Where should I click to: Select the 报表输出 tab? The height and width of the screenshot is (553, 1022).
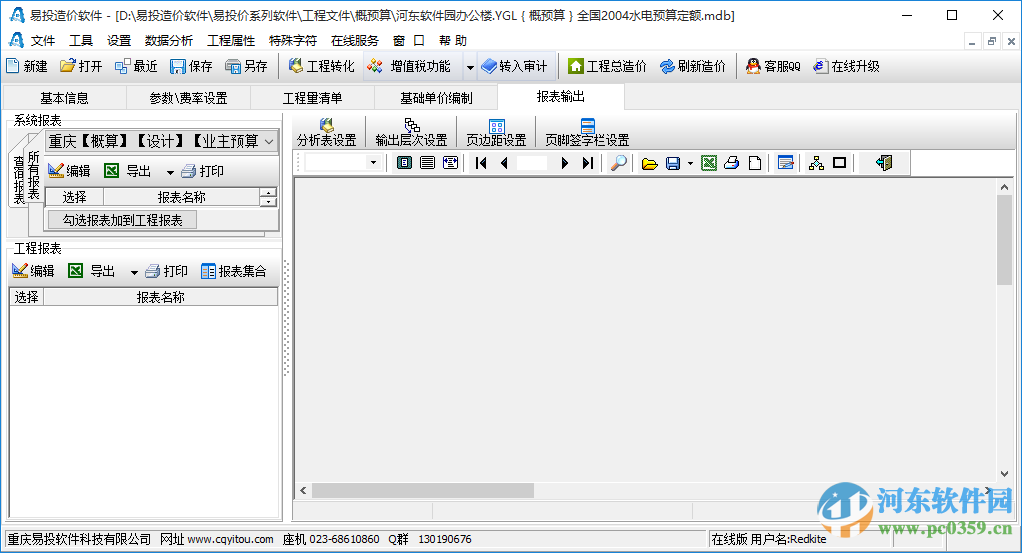[x=561, y=97]
